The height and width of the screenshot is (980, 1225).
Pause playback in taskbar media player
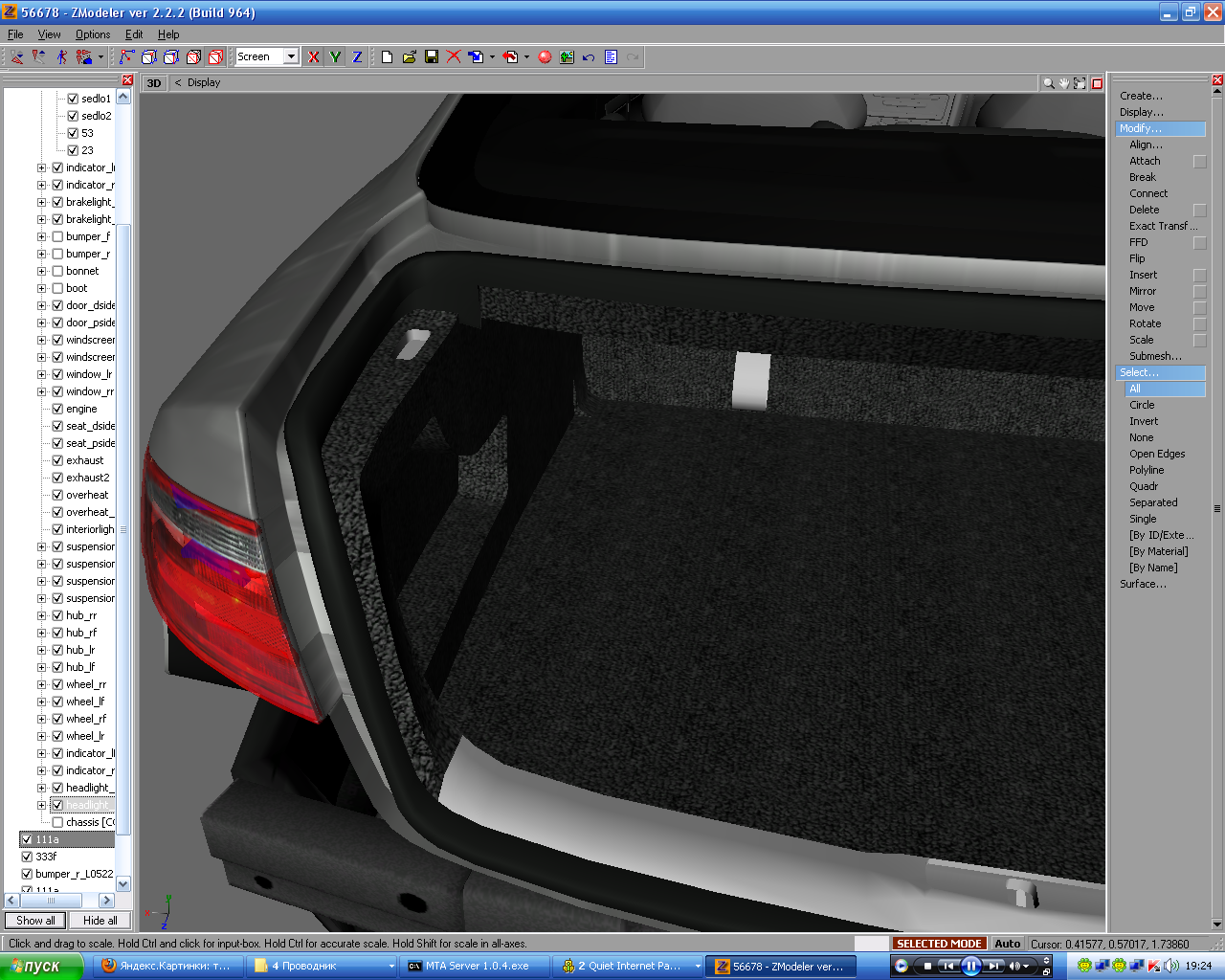[970, 967]
